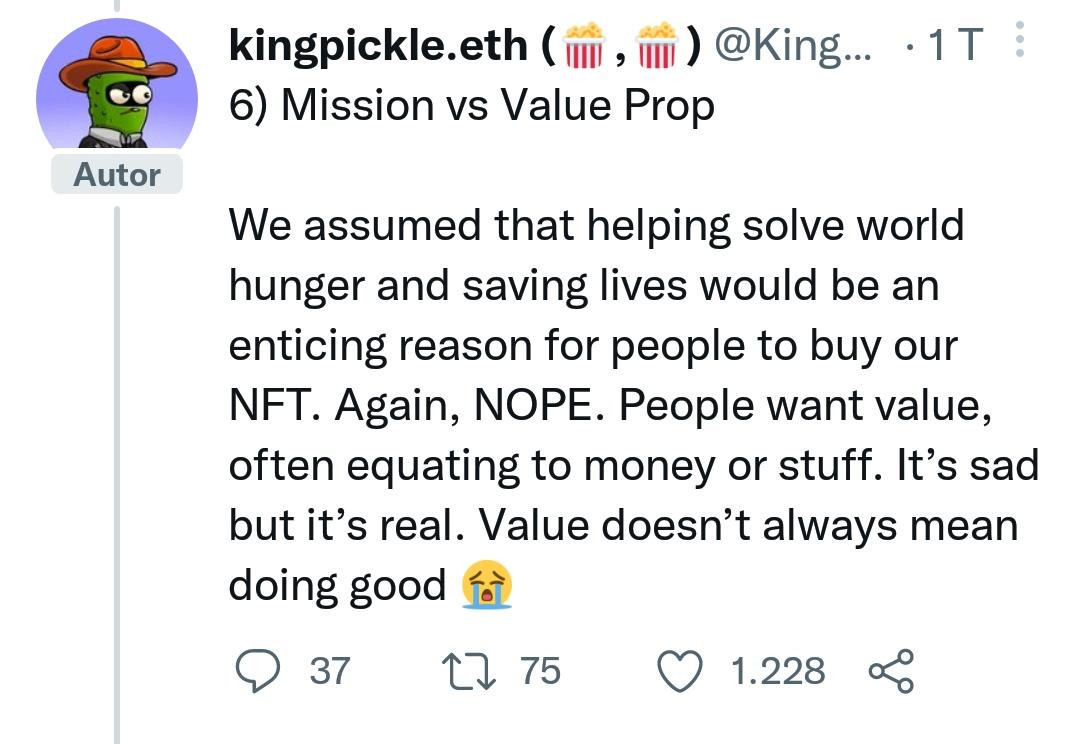View the 37 replies count
The width and height of the screenshot is (1080, 744).
pyautogui.click(x=329, y=671)
